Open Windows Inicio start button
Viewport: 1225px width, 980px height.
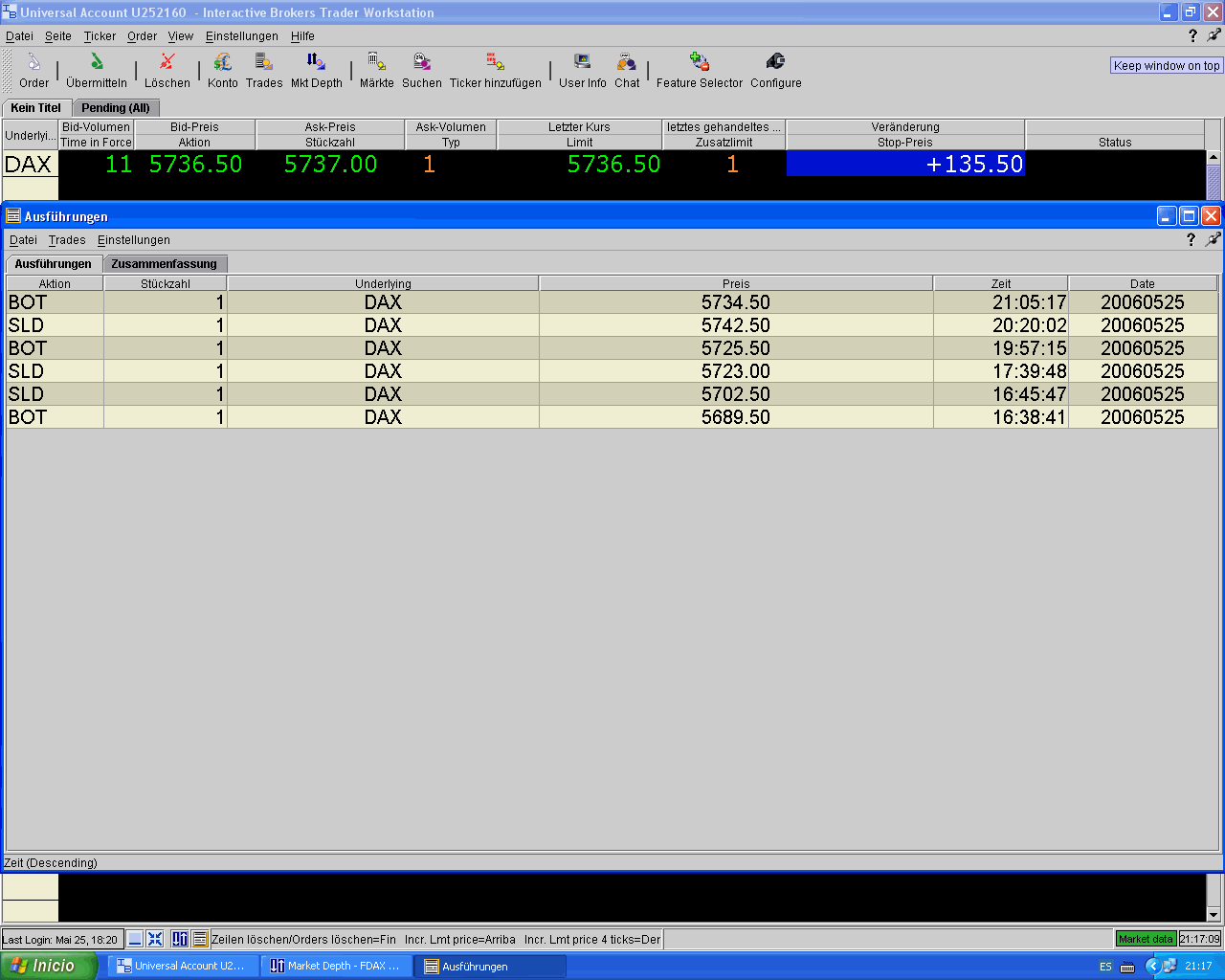pyautogui.click(x=49, y=966)
